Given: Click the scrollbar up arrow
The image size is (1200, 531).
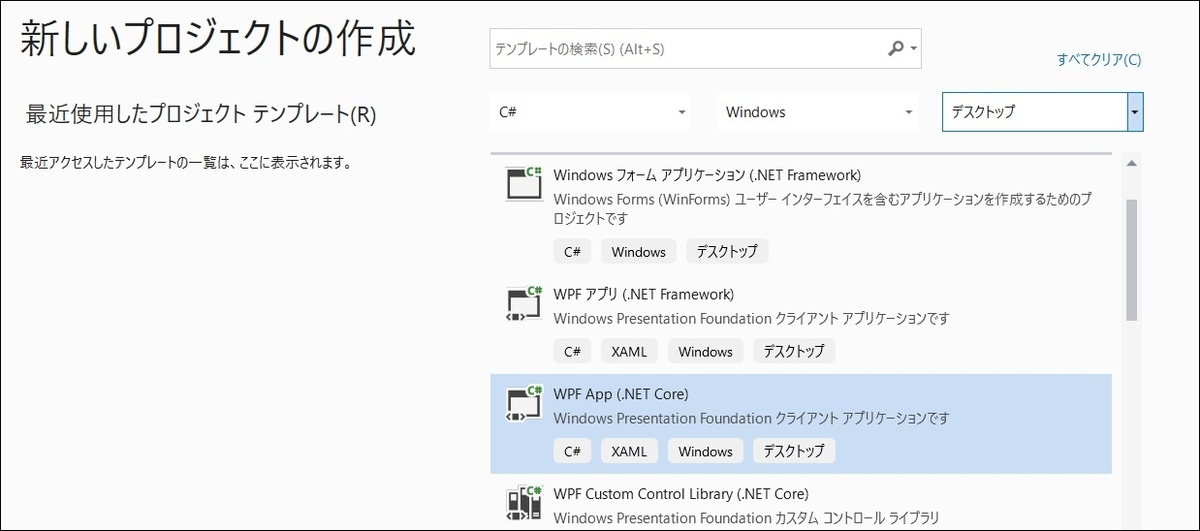Looking at the screenshot, I should pos(1131,163).
